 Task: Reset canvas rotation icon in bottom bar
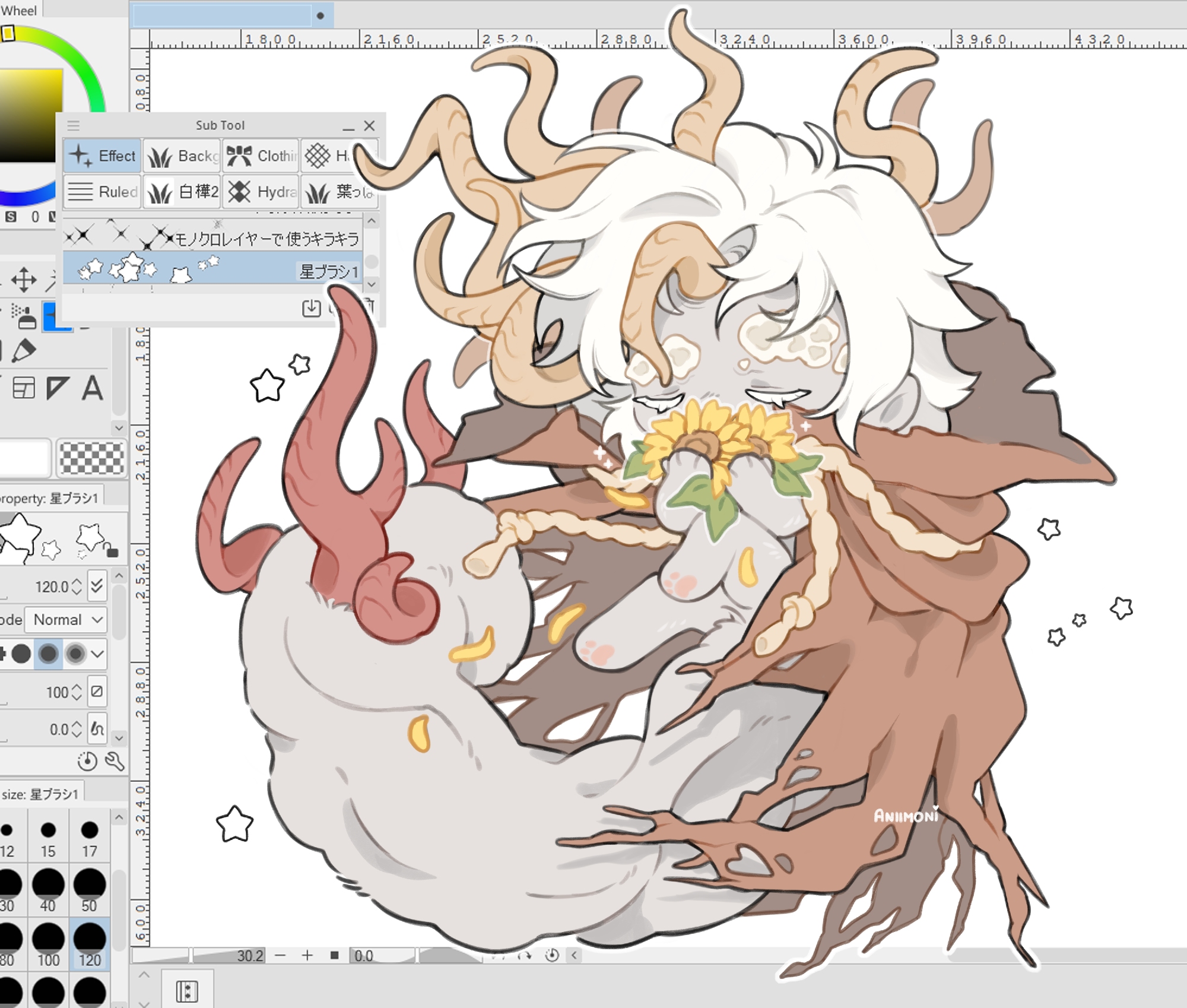click(x=551, y=955)
